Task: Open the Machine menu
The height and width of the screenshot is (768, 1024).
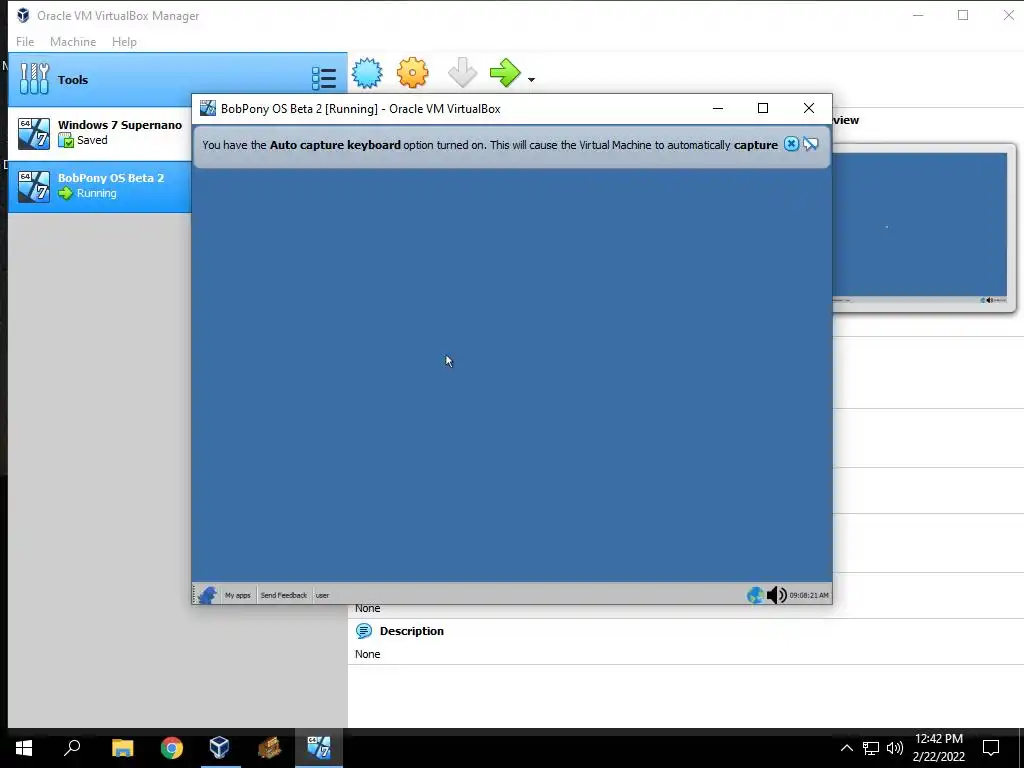Action: [x=73, y=42]
